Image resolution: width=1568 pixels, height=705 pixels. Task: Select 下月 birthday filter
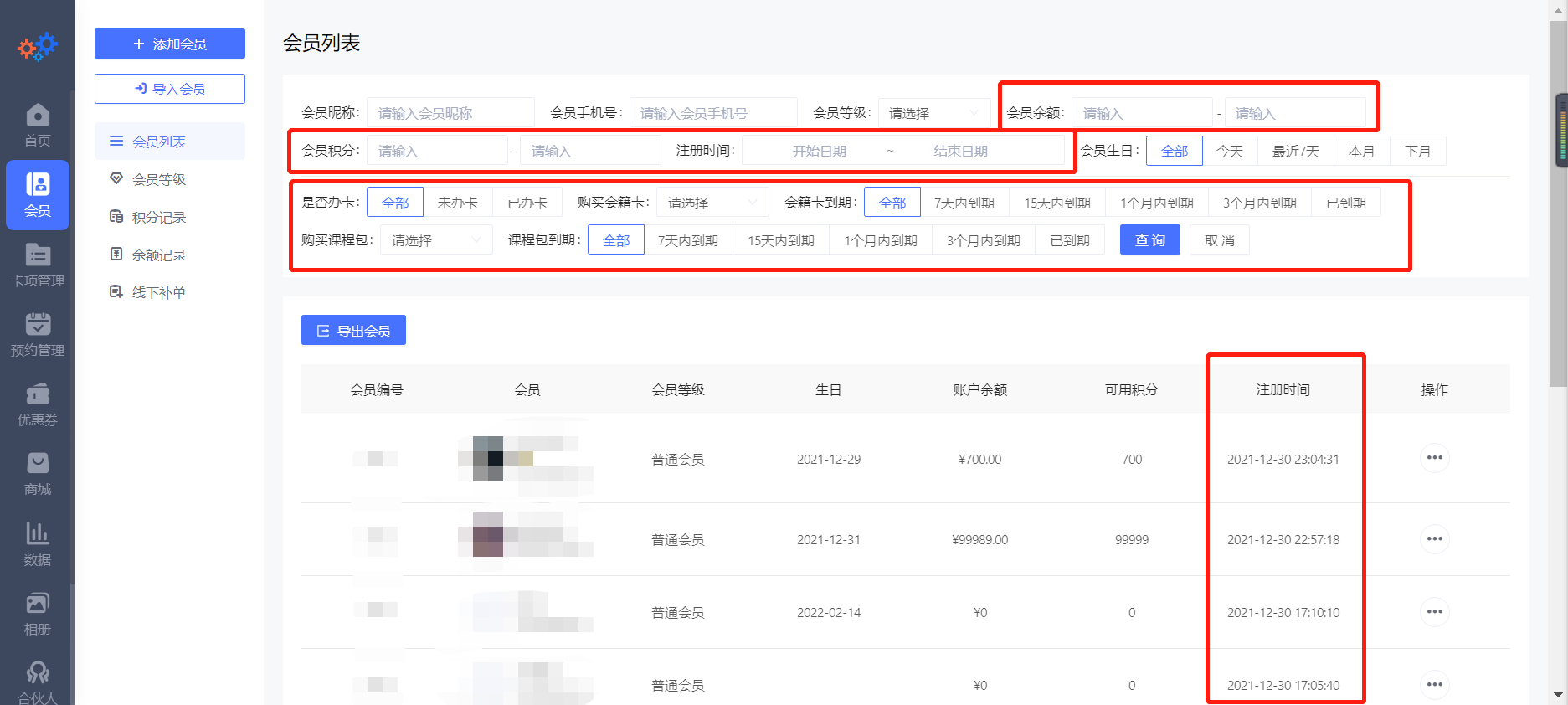click(x=1418, y=151)
